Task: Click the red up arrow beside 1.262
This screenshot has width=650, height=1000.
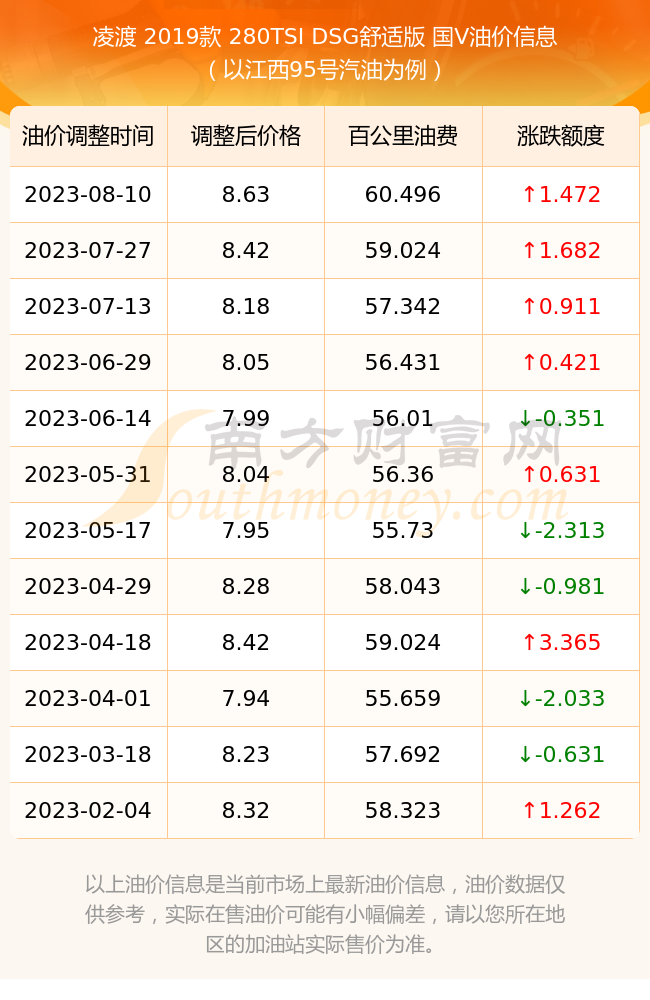Action: [529, 810]
